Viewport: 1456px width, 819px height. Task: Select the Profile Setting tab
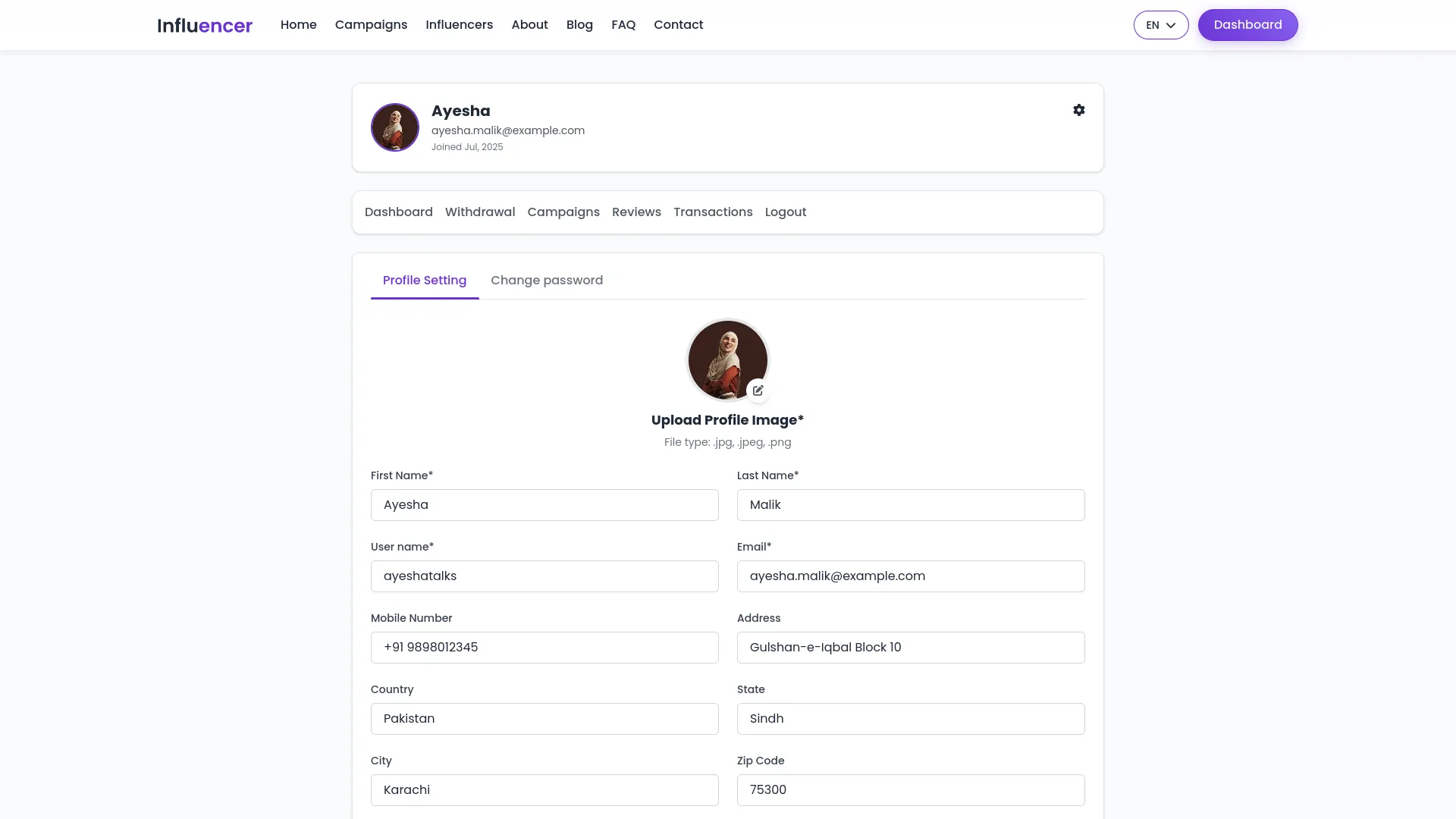(425, 281)
